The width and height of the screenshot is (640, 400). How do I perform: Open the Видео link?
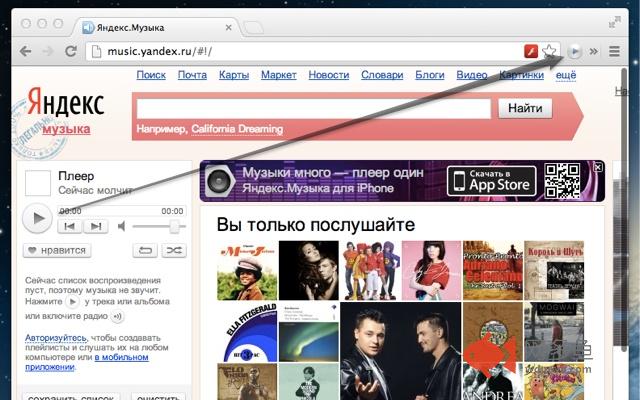[x=472, y=75]
